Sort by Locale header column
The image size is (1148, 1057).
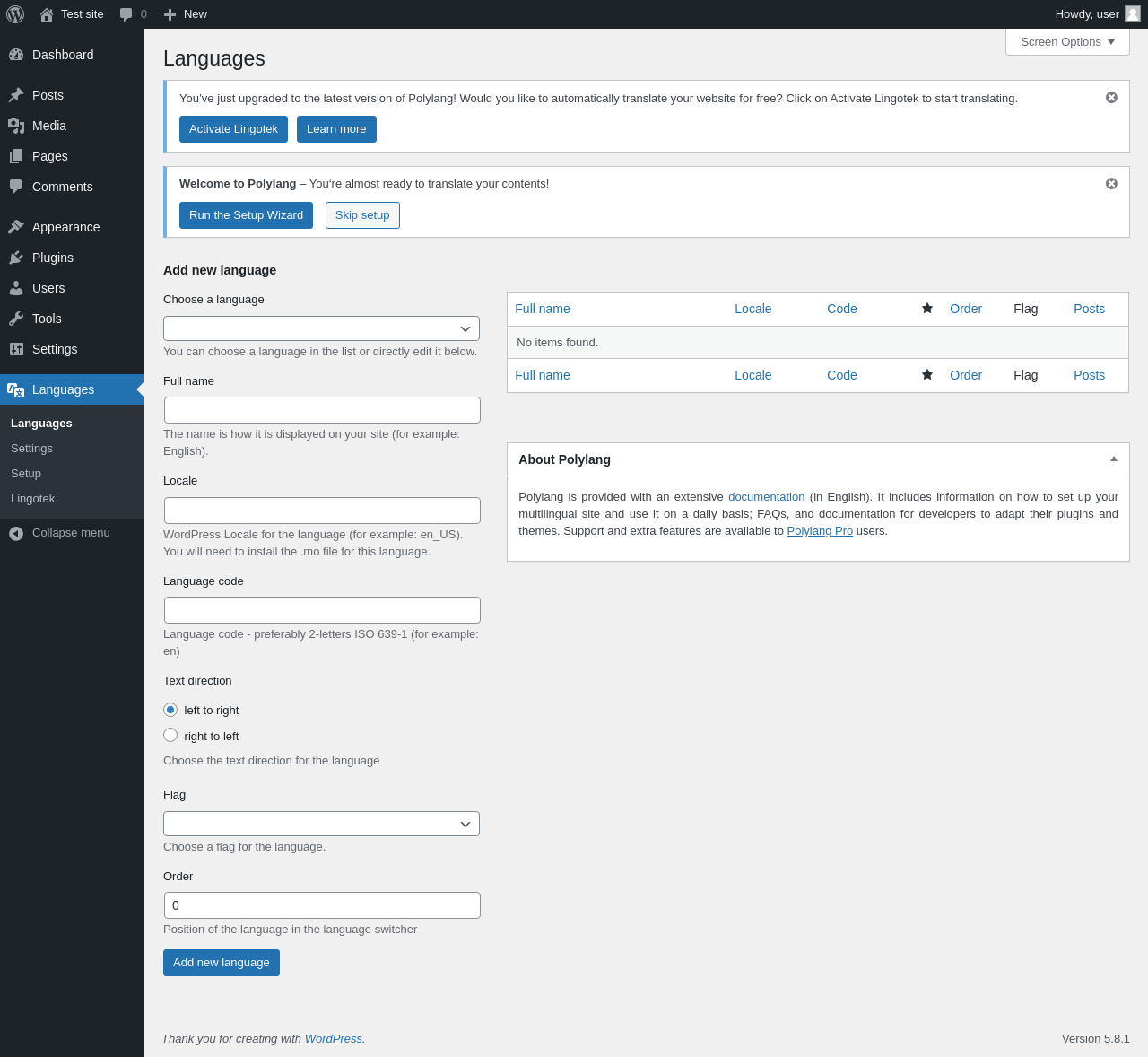(752, 309)
